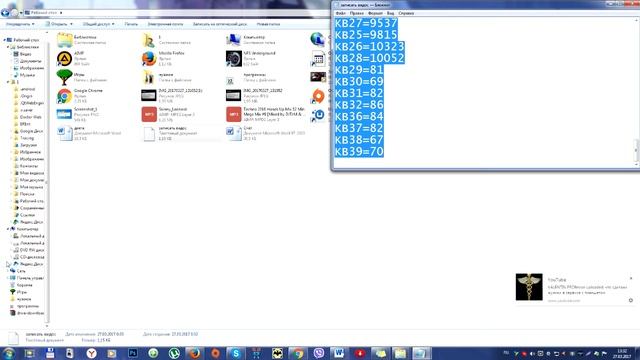640x360 pixels.
Task: Collapse the Библиотеки tree node
Action: click(8, 47)
